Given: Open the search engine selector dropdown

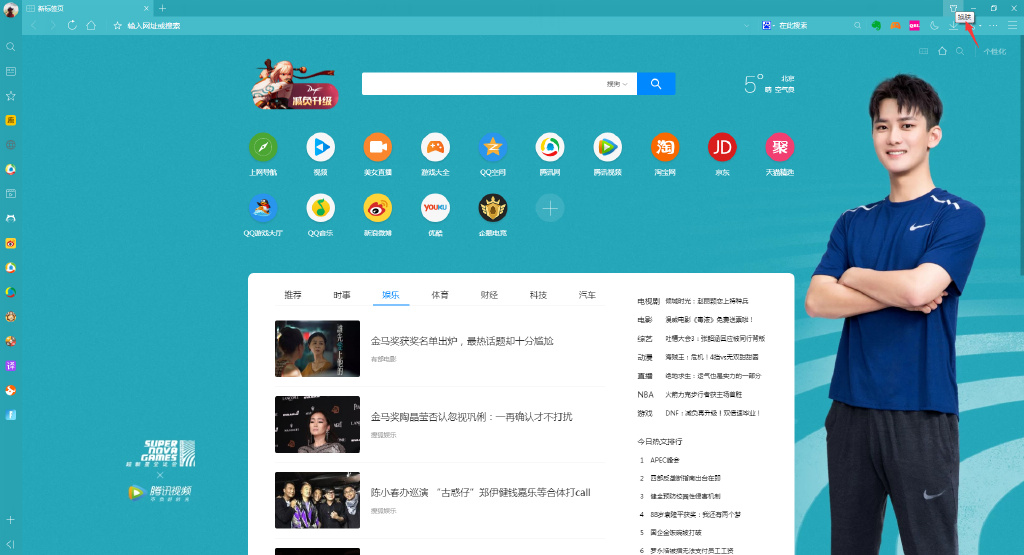Looking at the screenshot, I should pyautogui.click(x=767, y=25).
